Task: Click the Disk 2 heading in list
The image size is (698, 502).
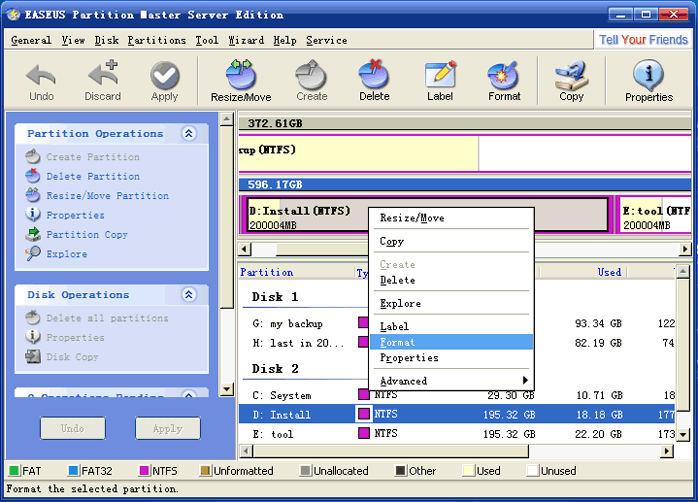Action: point(275,369)
